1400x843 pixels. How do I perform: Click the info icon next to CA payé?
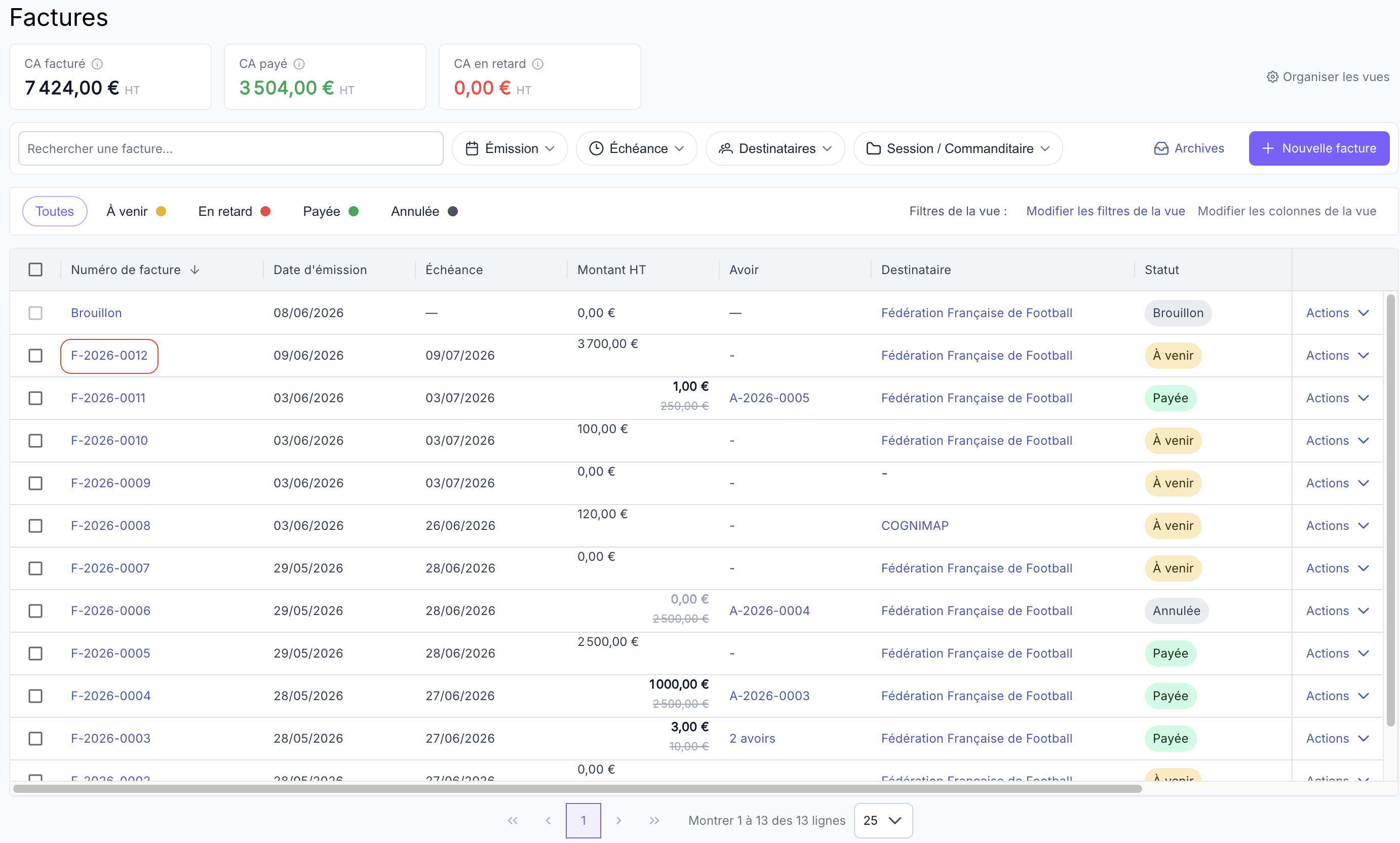click(x=299, y=64)
